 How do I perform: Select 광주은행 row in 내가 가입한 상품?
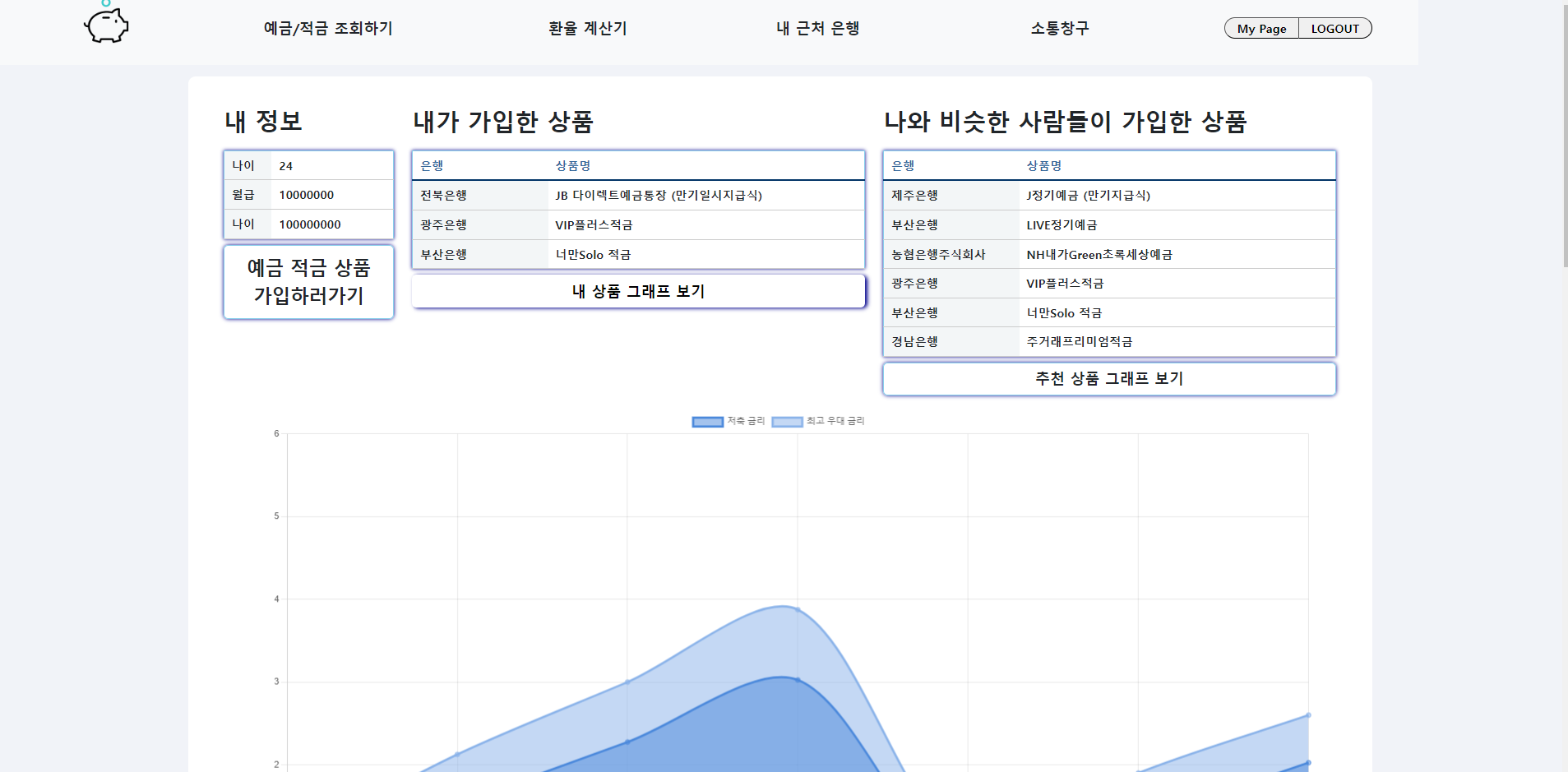point(639,225)
